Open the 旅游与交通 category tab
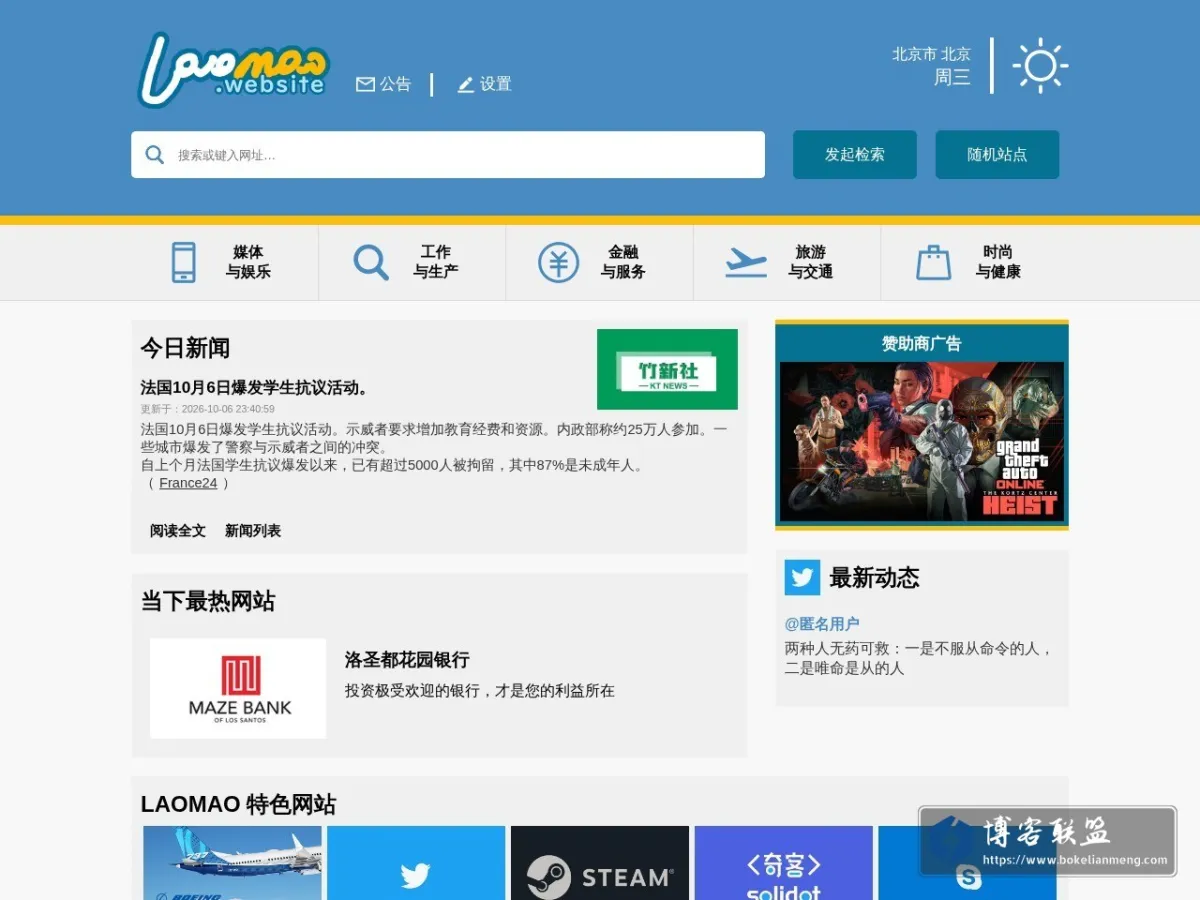Viewport: 1200px width, 900px height. point(787,262)
